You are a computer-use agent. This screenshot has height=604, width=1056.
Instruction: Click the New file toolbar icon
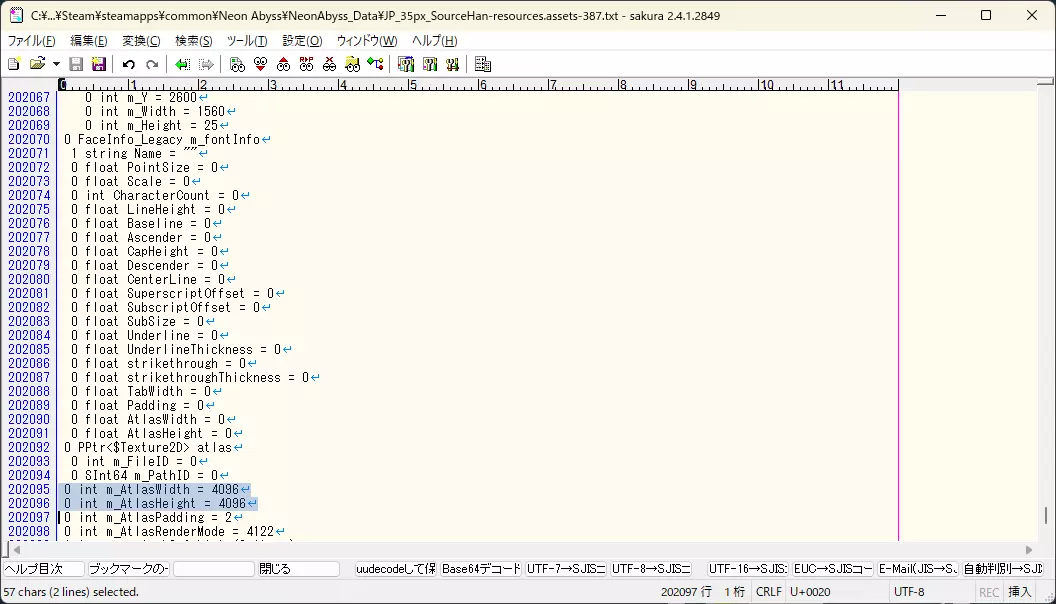pos(14,64)
